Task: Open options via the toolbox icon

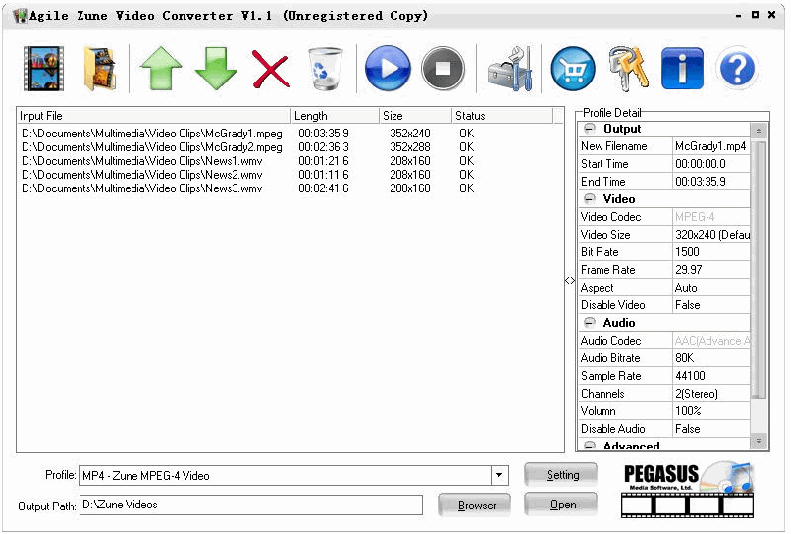Action: [510, 69]
